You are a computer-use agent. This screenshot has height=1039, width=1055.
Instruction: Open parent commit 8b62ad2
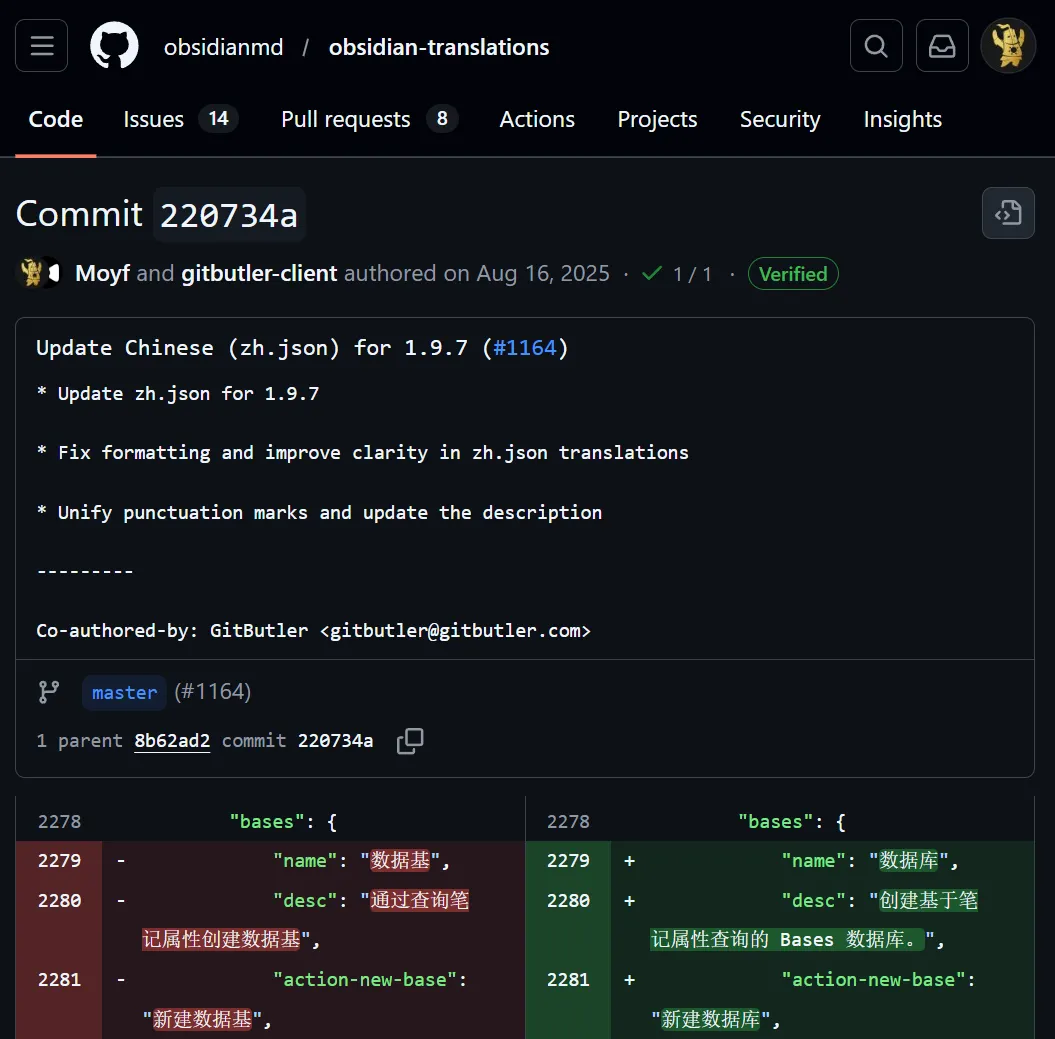tap(172, 741)
